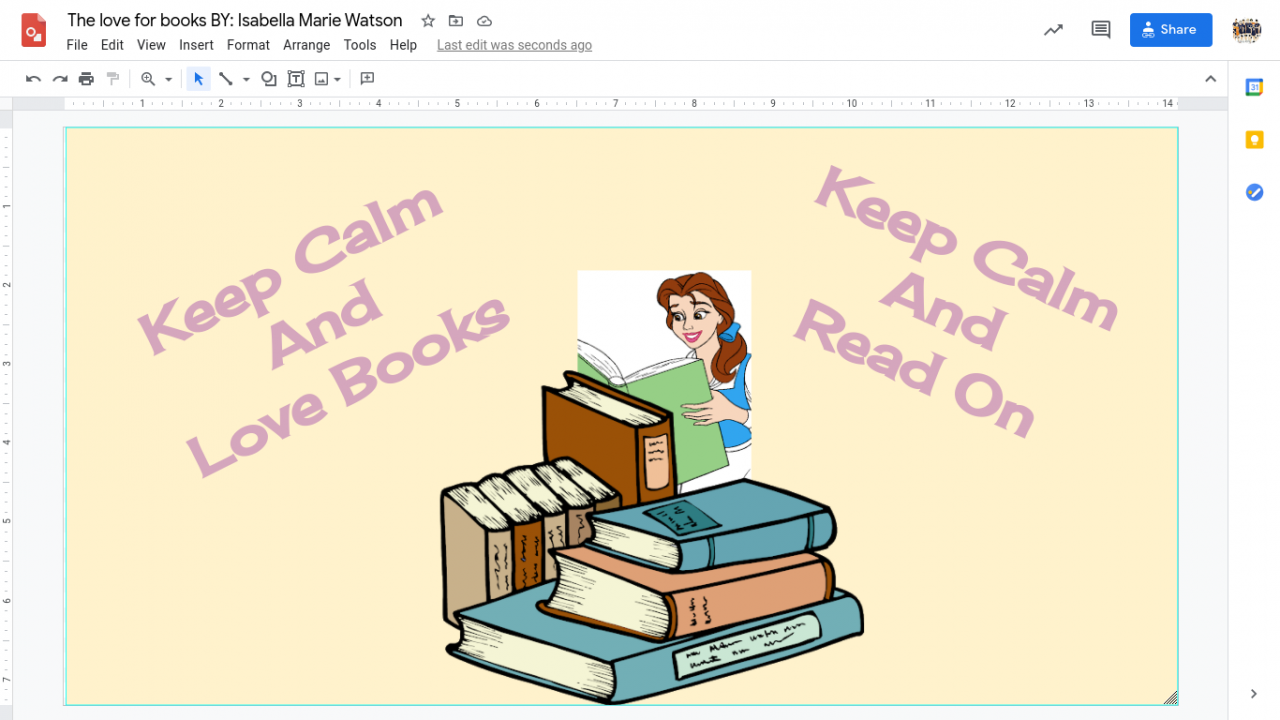
Task: Open Google Keep side panel
Action: (1254, 140)
